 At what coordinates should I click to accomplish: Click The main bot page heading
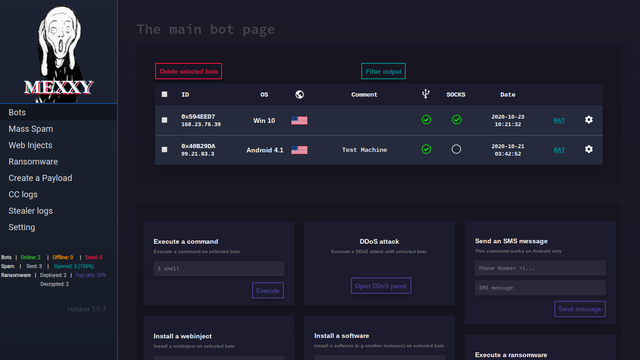(x=206, y=29)
